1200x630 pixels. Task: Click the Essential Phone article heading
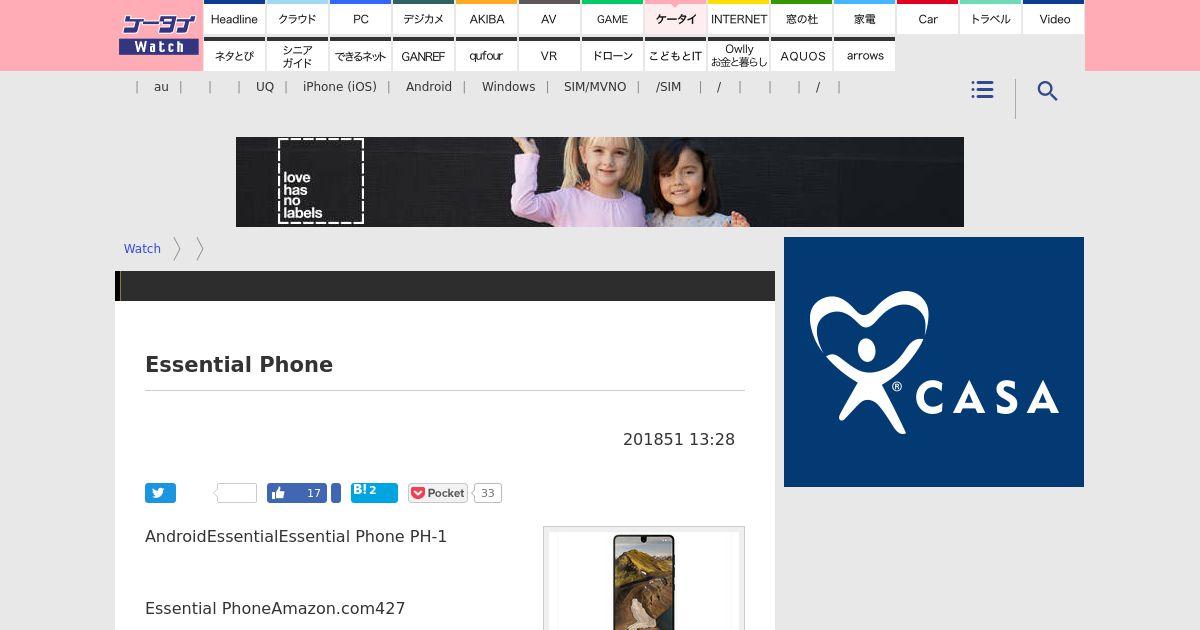239,365
